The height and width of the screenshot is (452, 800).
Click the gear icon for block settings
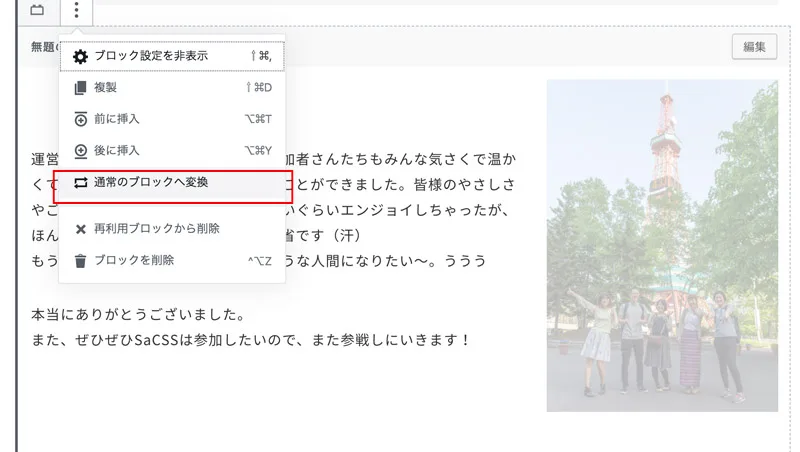81,57
